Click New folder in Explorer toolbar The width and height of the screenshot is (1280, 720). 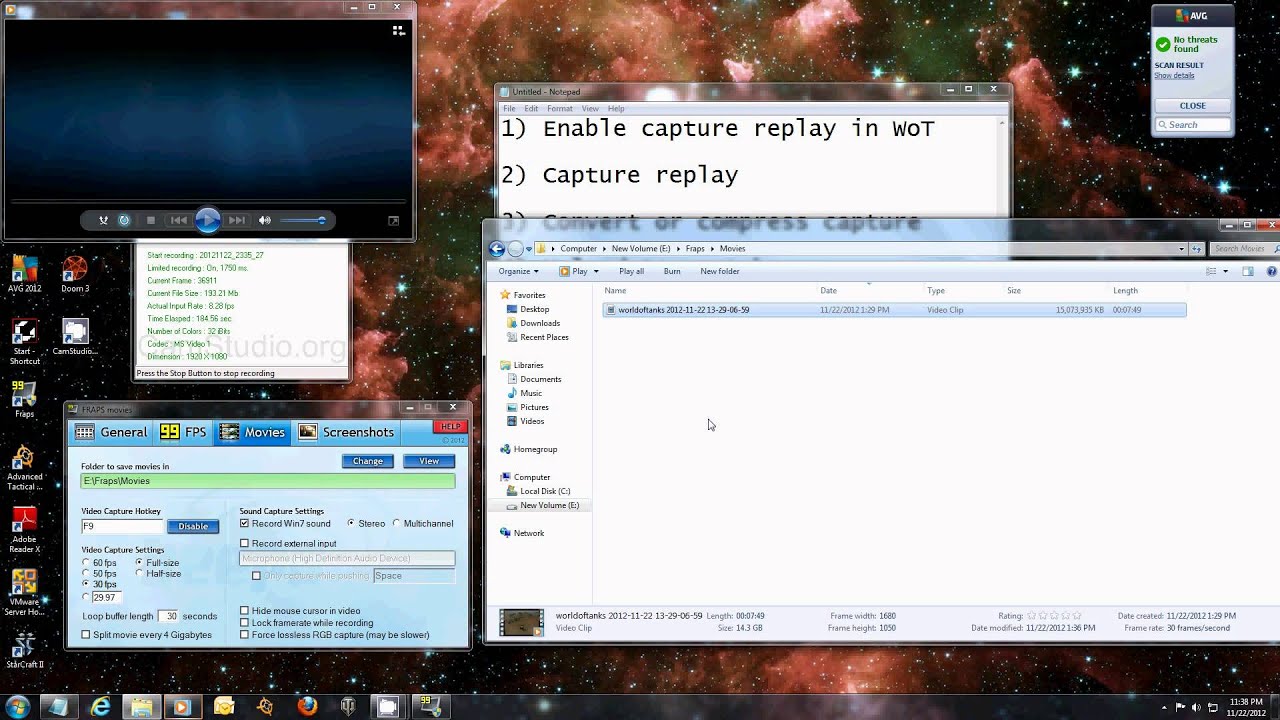click(x=720, y=271)
